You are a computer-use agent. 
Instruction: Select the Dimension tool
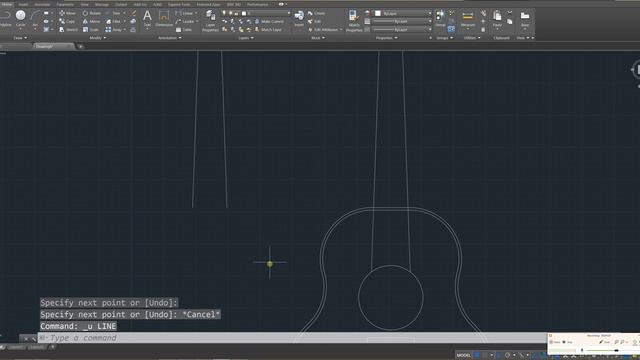coord(164,19)
